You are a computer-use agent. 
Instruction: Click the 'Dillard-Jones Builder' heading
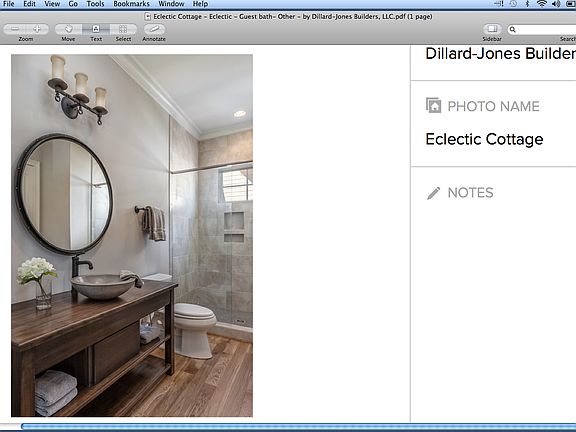pos(500,54)
